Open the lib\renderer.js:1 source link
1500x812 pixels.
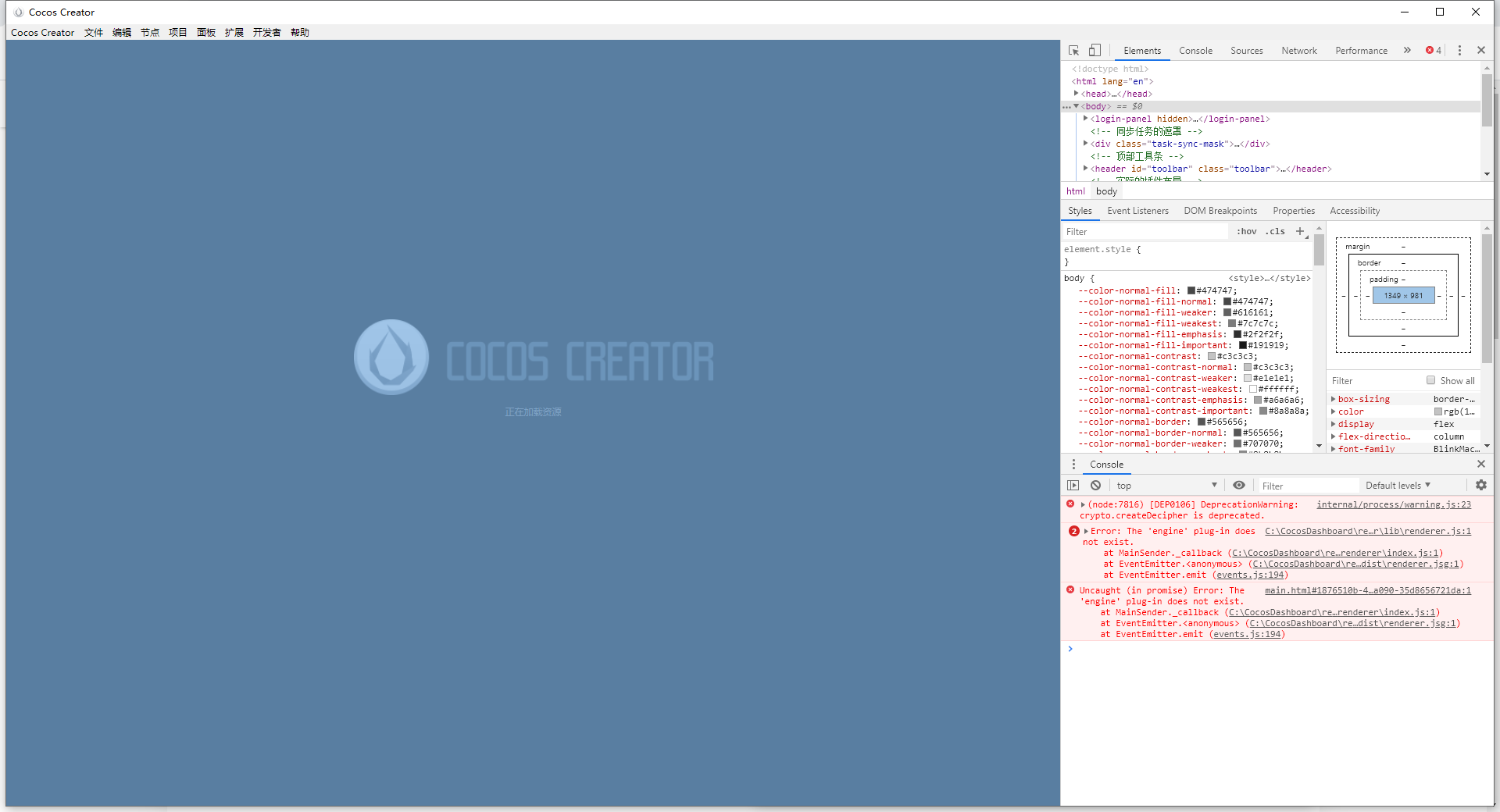coord(1368,531)
